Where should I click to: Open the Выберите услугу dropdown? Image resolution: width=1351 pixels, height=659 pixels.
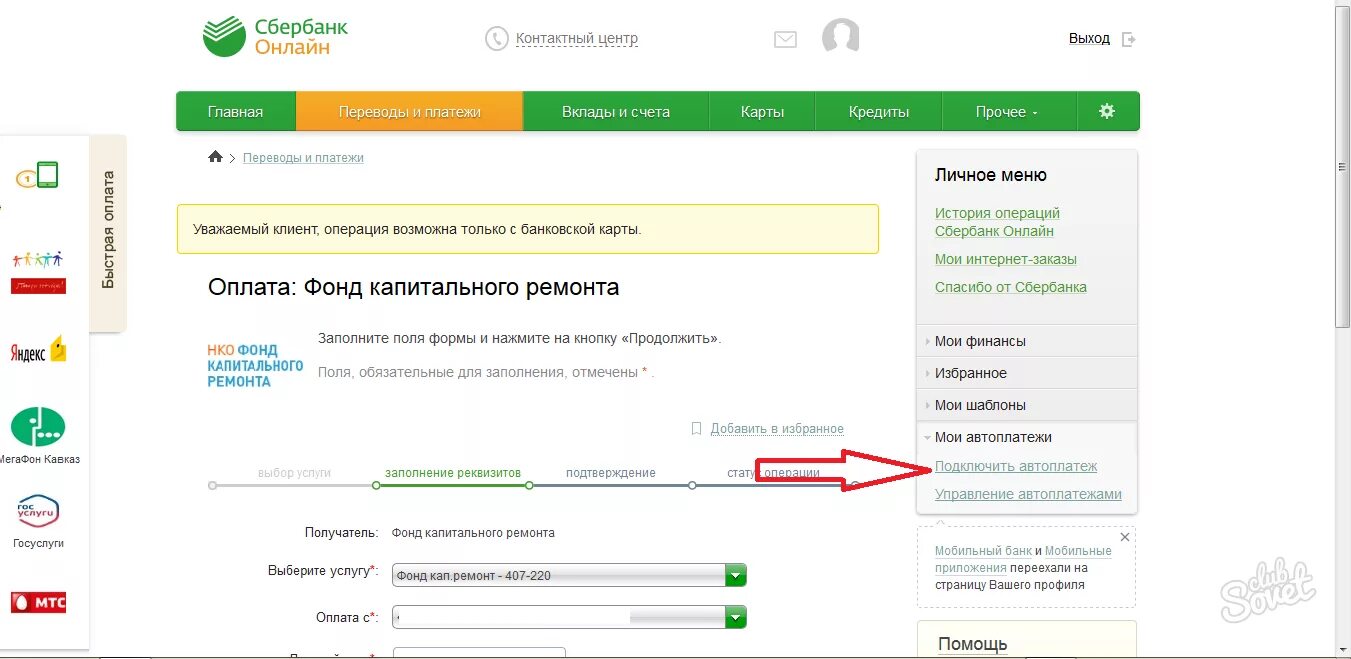[570, 575]
